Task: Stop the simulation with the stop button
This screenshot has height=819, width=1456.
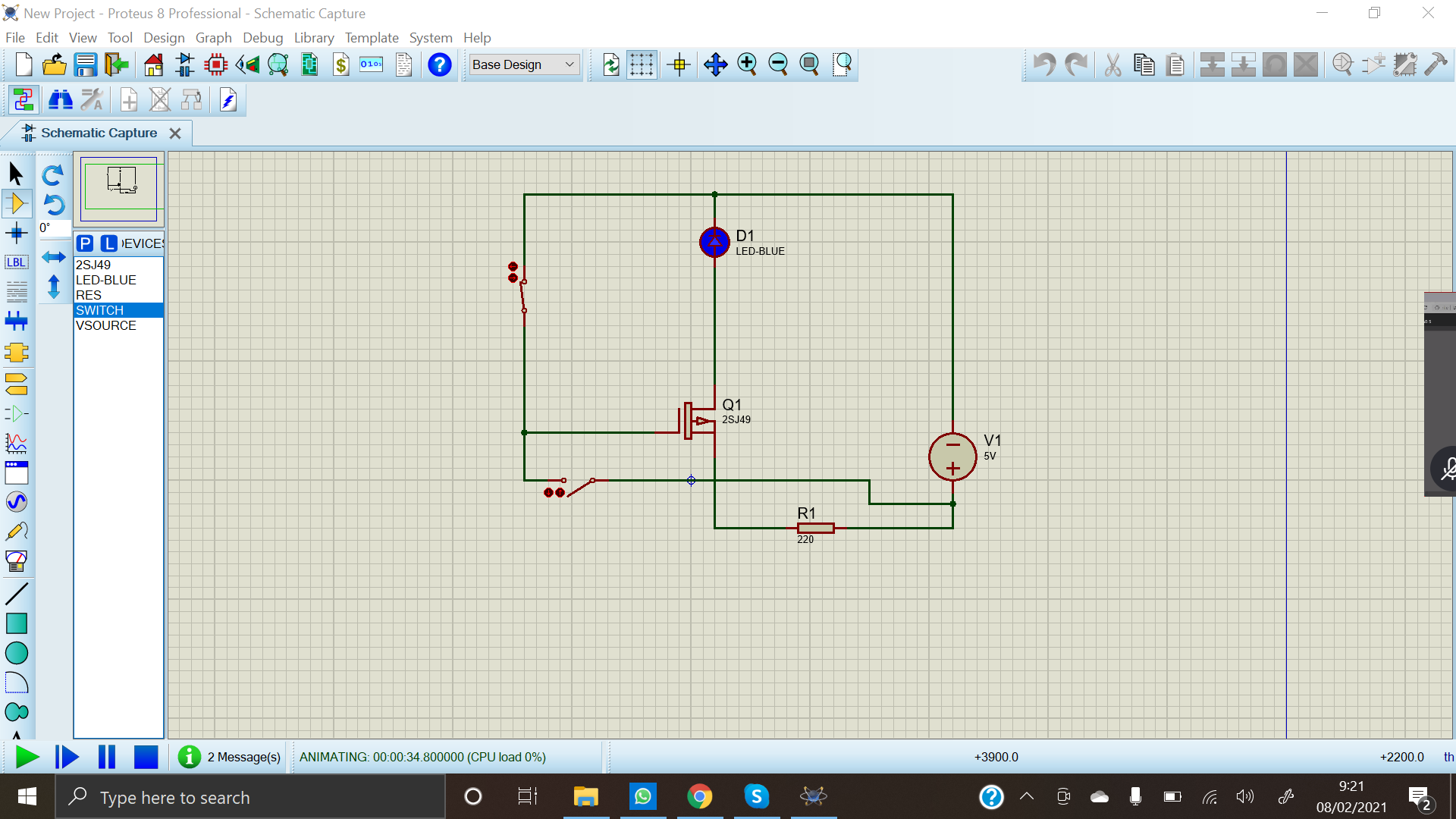Action: click(x=146, y=757)
